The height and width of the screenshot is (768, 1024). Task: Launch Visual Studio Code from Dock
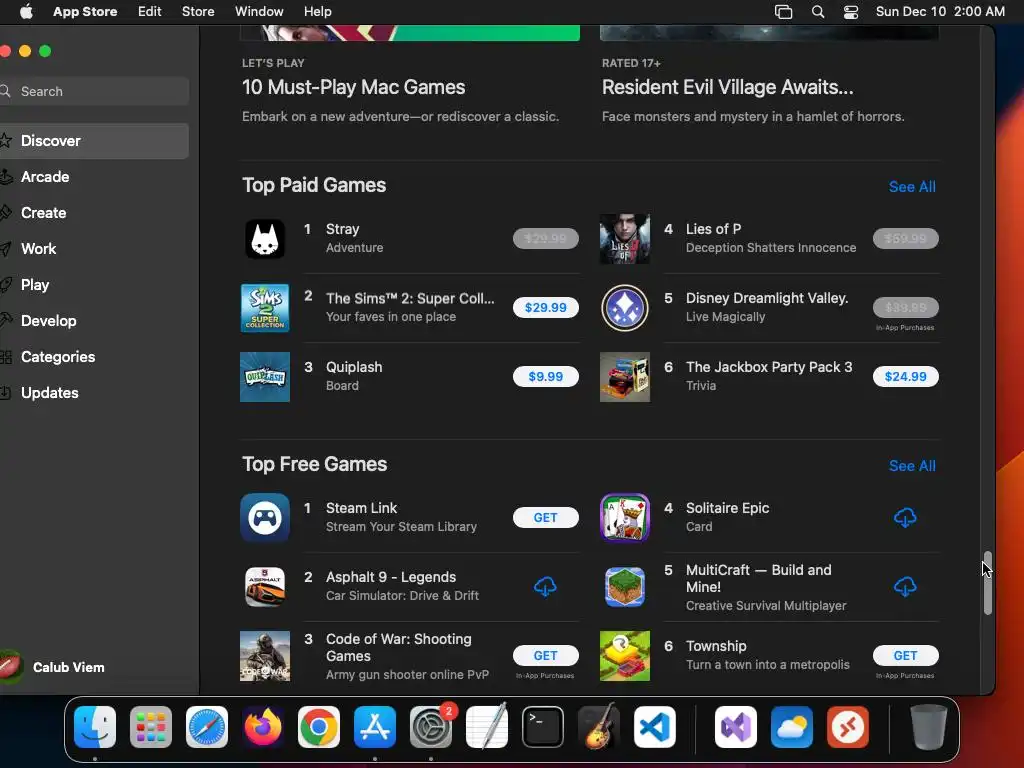coord(655,727)
